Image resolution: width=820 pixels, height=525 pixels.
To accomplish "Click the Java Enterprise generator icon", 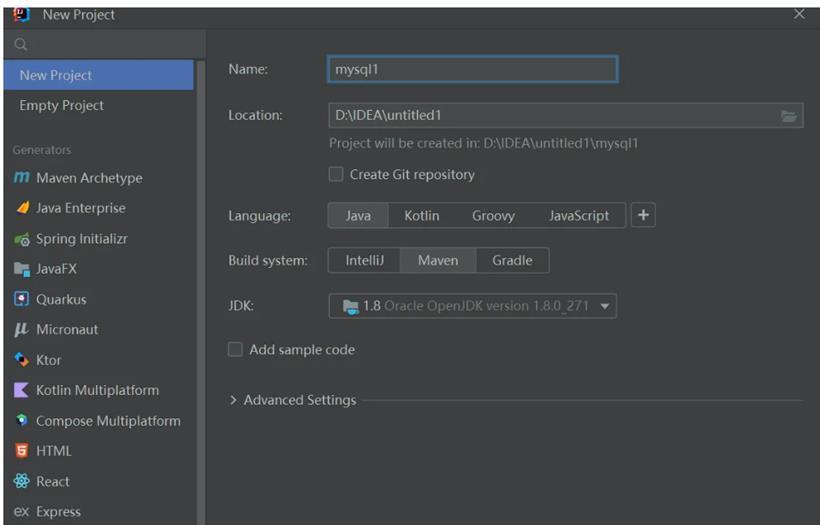I will click(22, 208).
